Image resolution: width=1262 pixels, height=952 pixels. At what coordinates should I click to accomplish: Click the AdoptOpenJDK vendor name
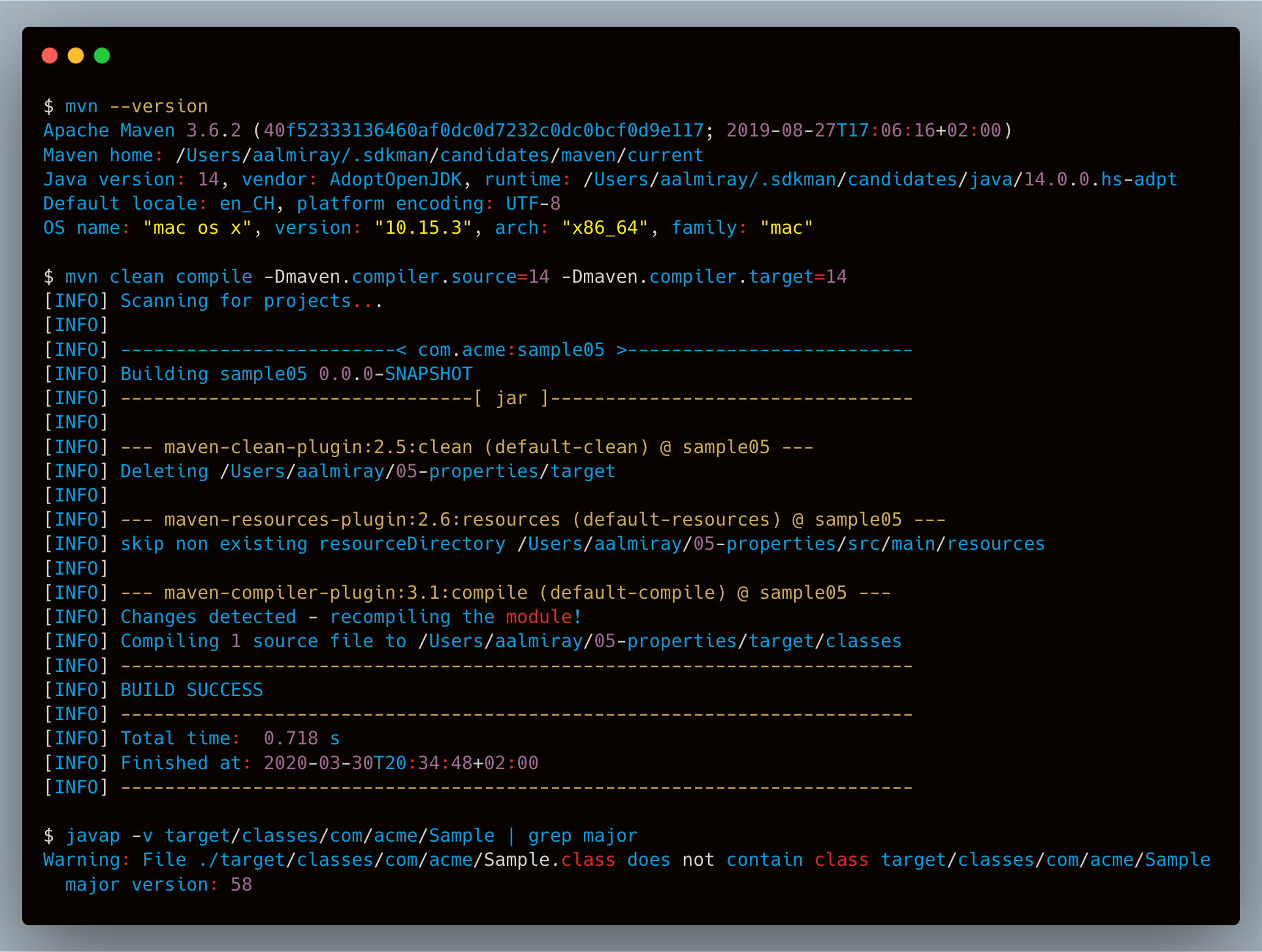click(395, 180)
